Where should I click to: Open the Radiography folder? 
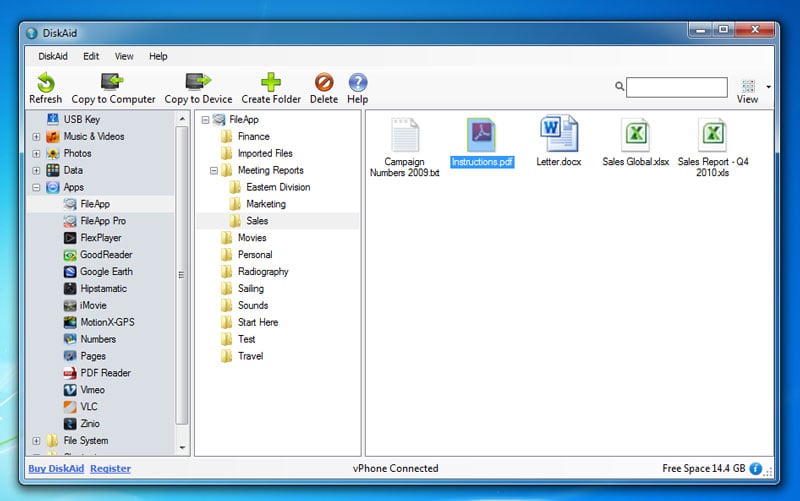pyautogui.click(x=255, y=272)
